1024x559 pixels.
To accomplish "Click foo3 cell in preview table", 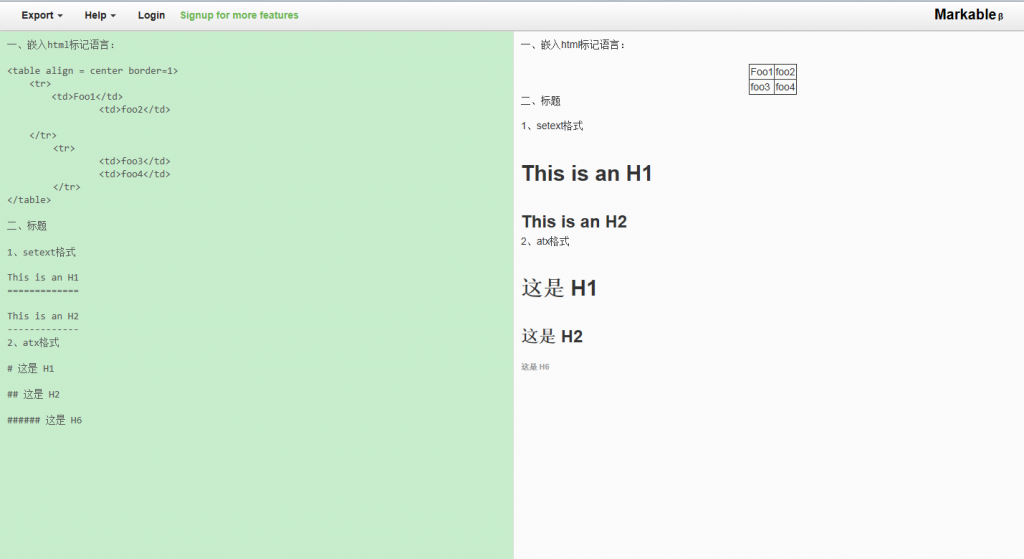I will [761, 87].
